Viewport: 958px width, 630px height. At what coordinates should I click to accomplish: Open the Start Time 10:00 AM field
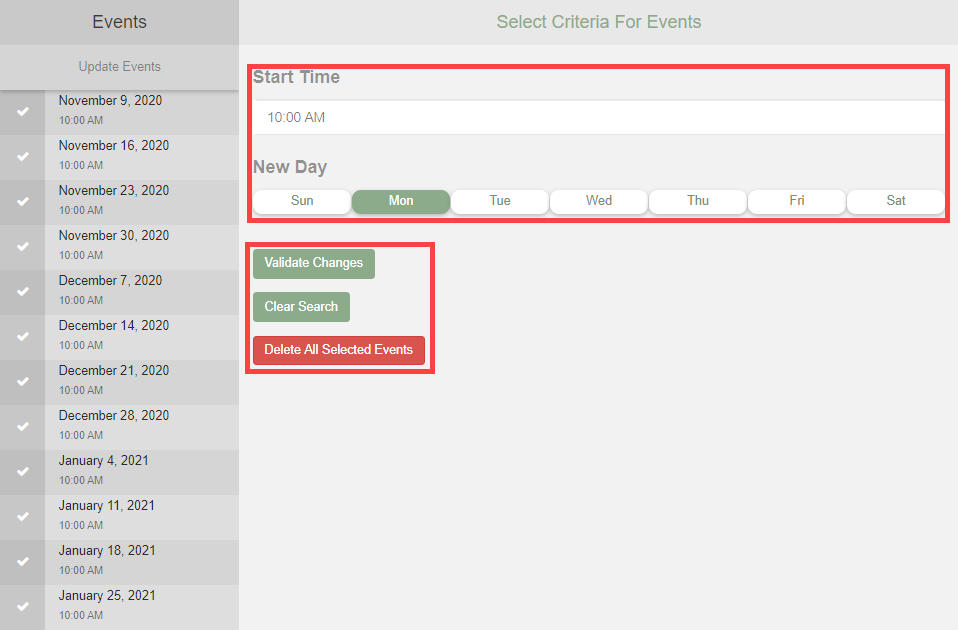(599, 117)
